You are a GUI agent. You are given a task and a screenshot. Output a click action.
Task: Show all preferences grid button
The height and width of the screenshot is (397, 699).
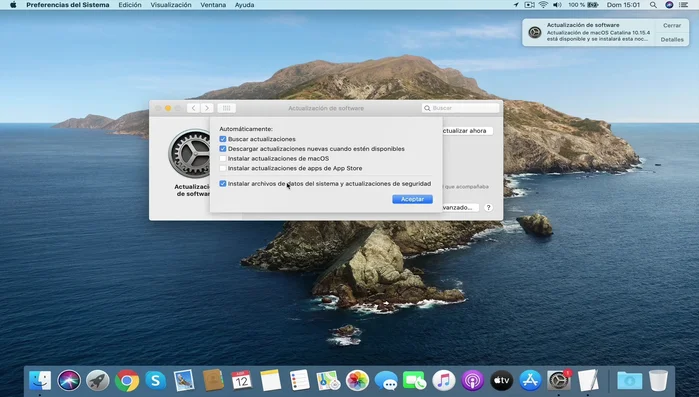226,108
